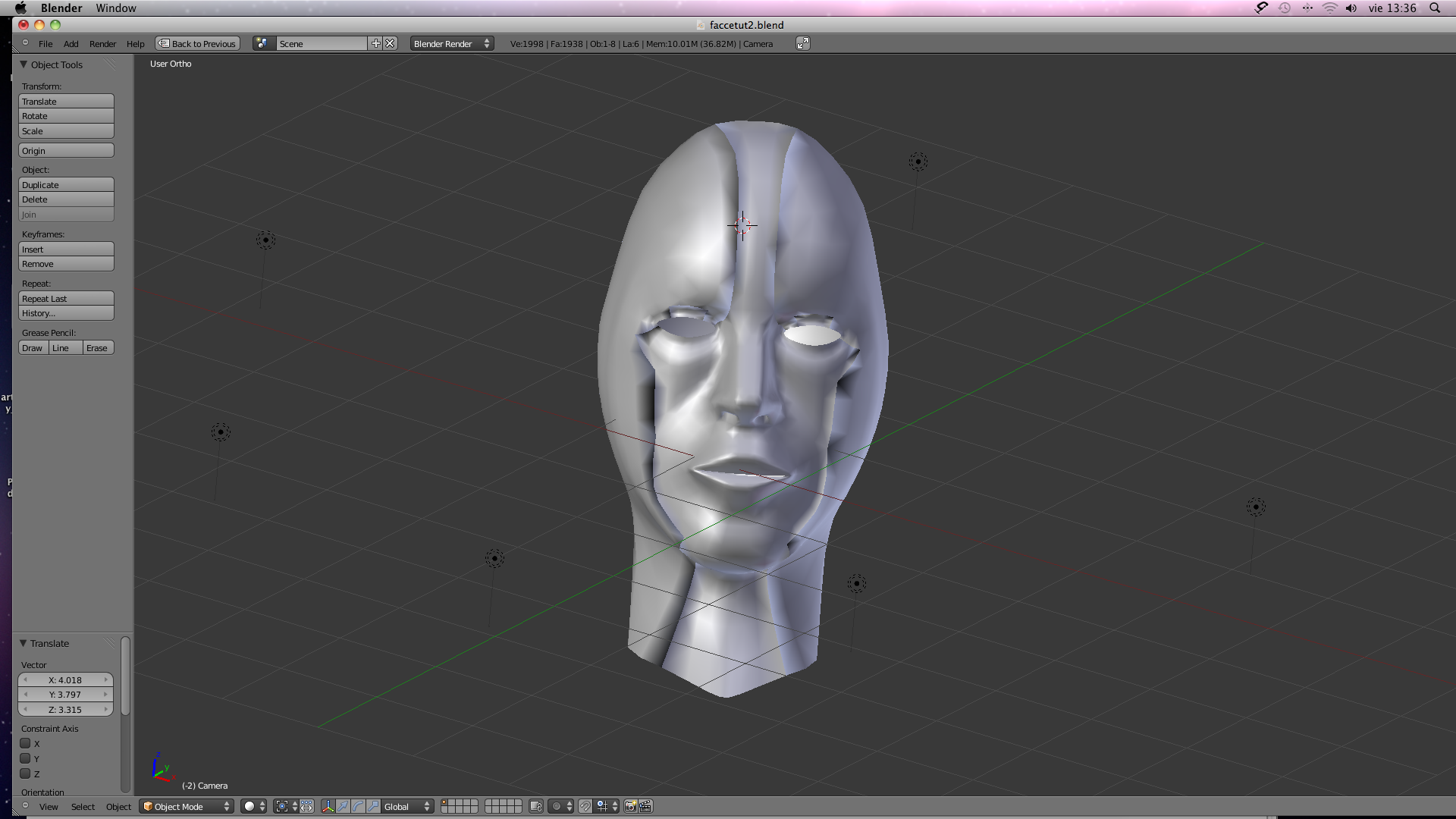The width and height of the screenshot is (1456, 819).
Task: Toggle the 3D manipulator widget icon
Action: point(328,807)
